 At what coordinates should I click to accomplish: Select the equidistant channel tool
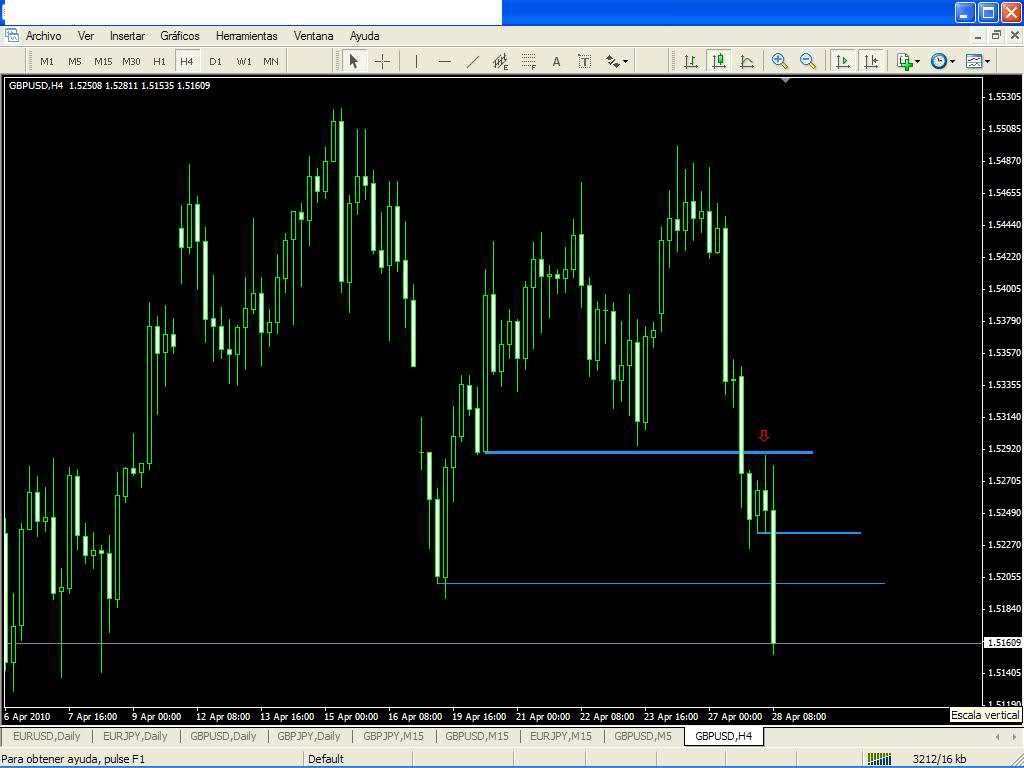point(500,61)
